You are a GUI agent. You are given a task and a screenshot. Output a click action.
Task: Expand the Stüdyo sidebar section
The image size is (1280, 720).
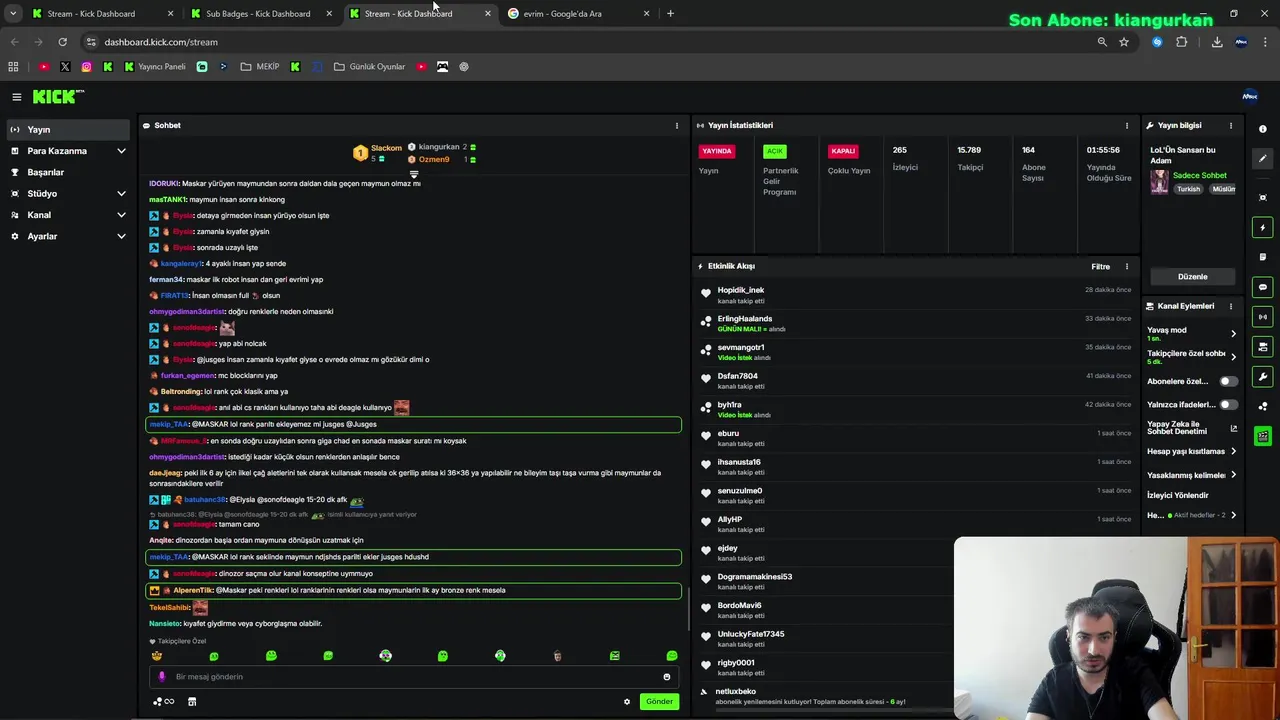coord(68,194)
